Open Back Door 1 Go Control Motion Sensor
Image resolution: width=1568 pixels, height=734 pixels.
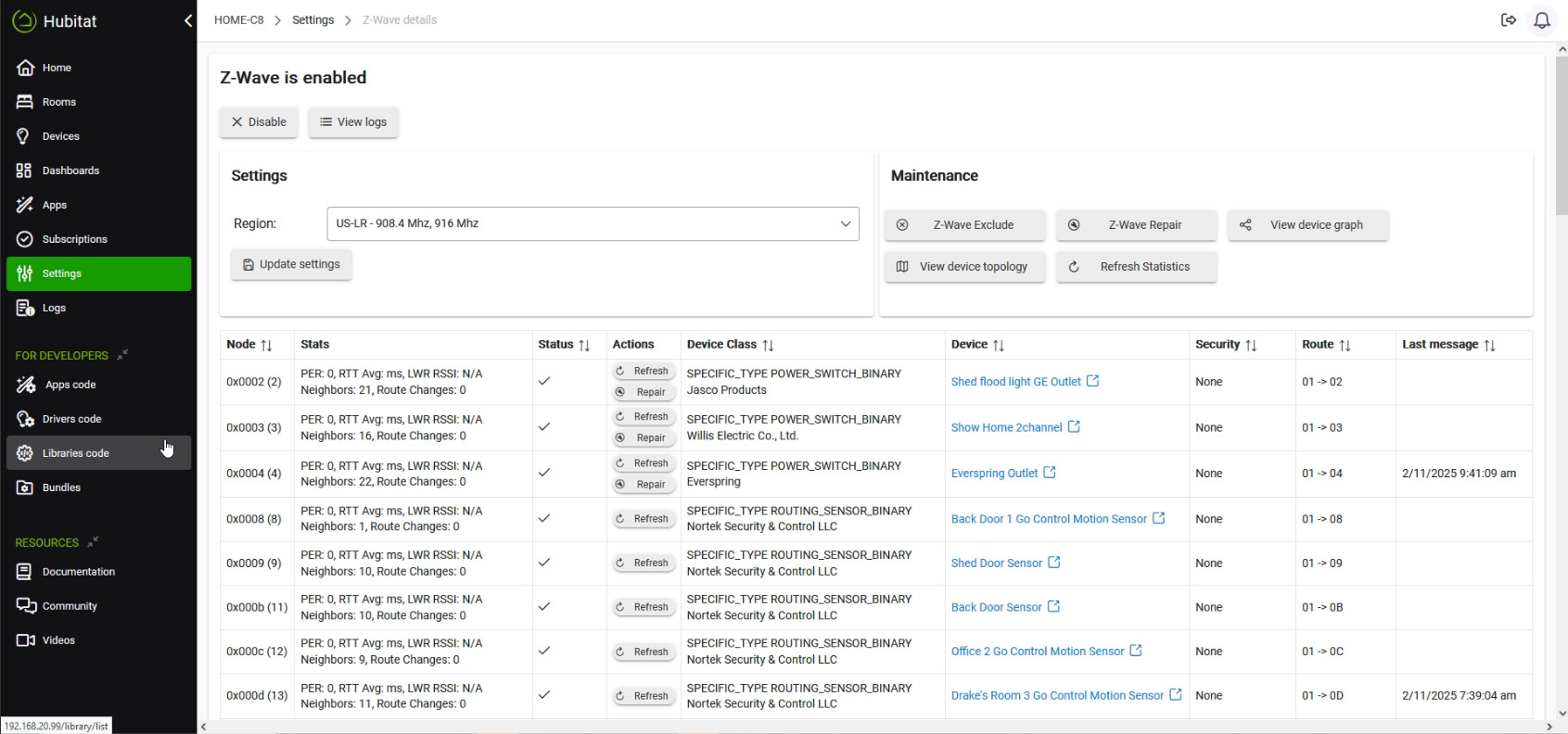(1058, 519)
